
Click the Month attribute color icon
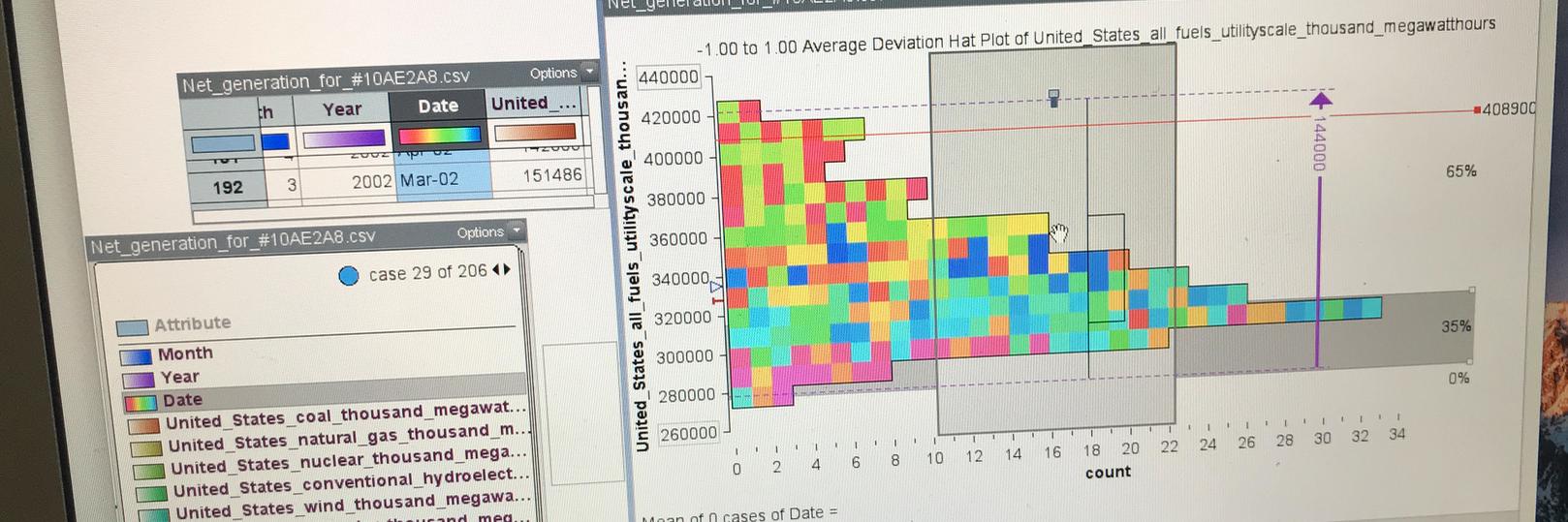(136, 356)
